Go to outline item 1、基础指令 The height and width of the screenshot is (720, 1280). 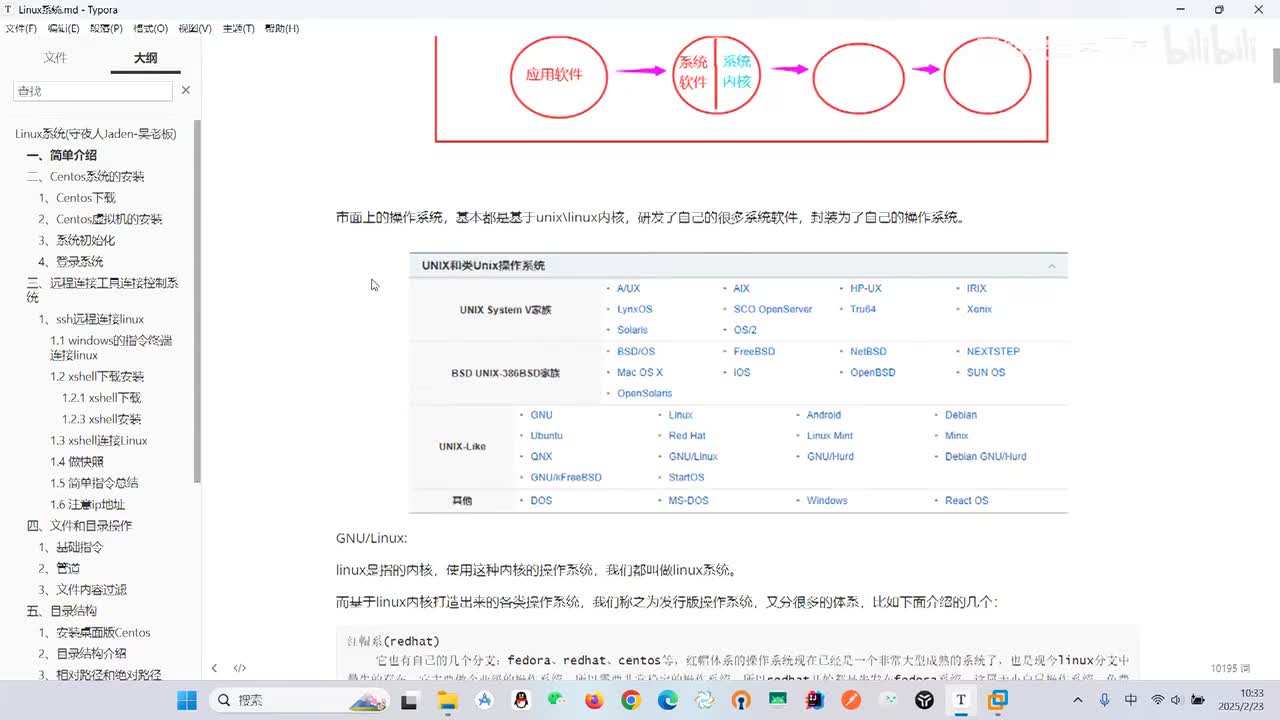(71, 547)
